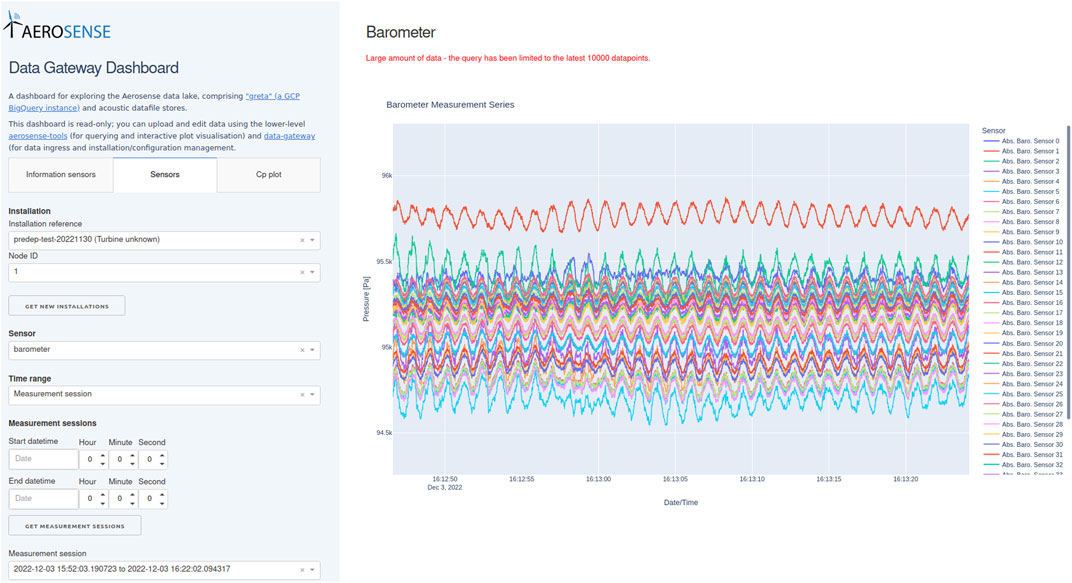Image resolution: width=1072 pixels, height=583 pixels.
Task: Click the End datetime Hour field
Action: (93, 499)
